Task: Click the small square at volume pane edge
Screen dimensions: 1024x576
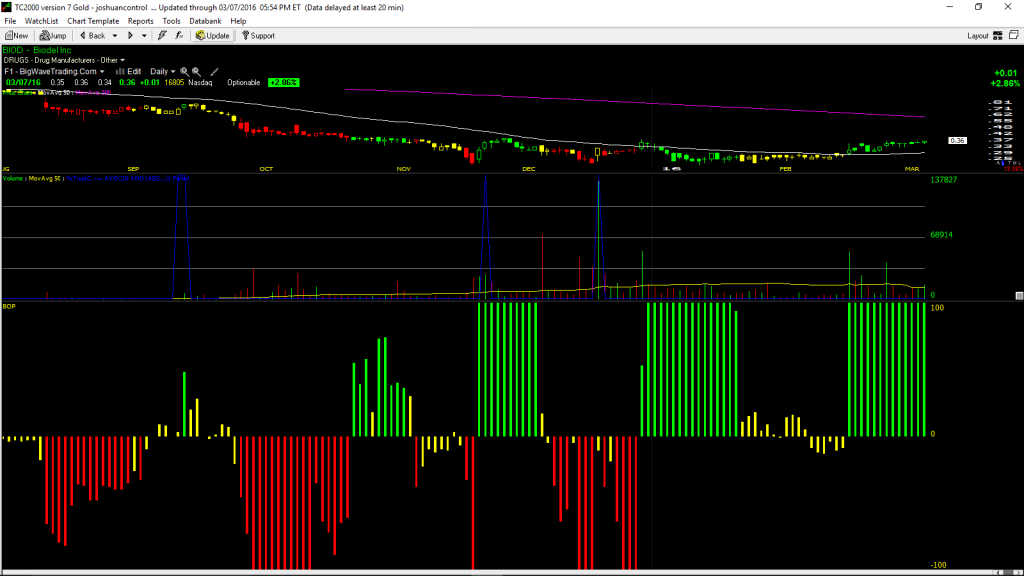Action: (1019, 296)
